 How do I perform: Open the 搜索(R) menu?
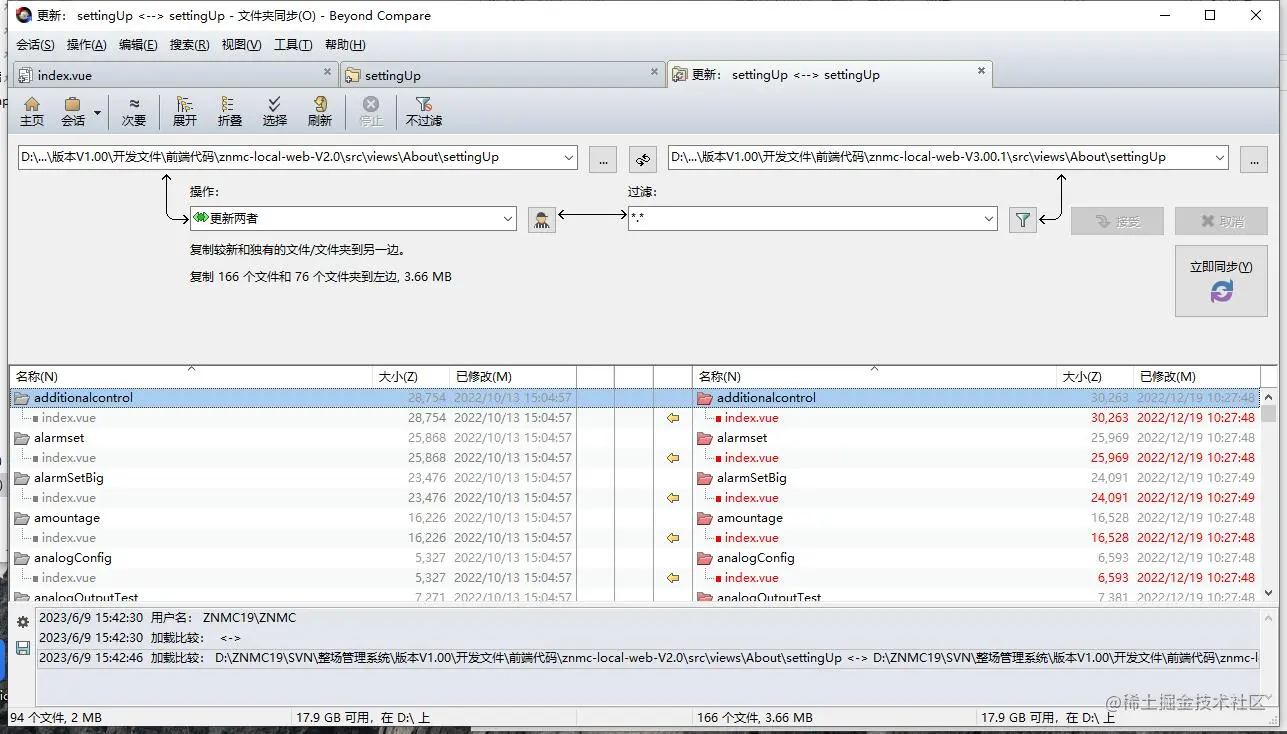tap(189, 45)
